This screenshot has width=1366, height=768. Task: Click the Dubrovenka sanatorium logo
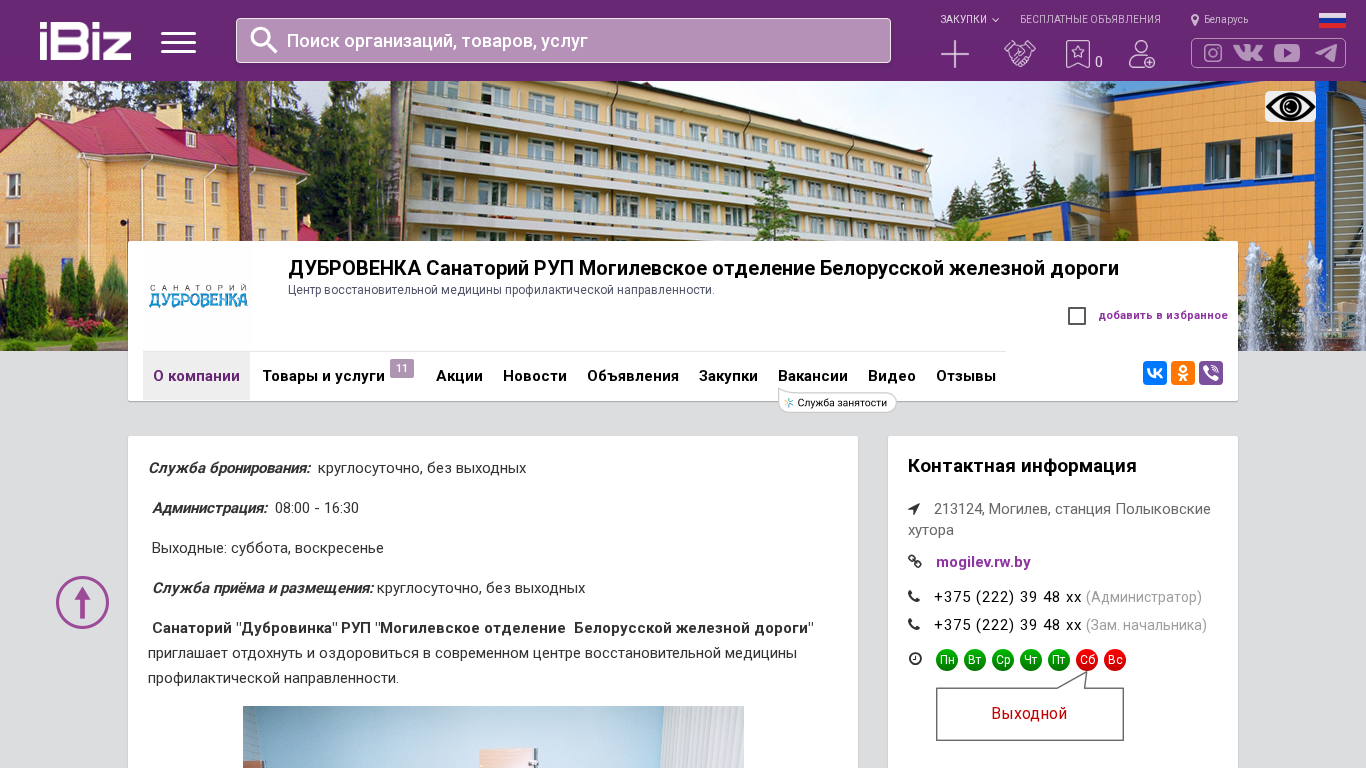tap(198, 296)
